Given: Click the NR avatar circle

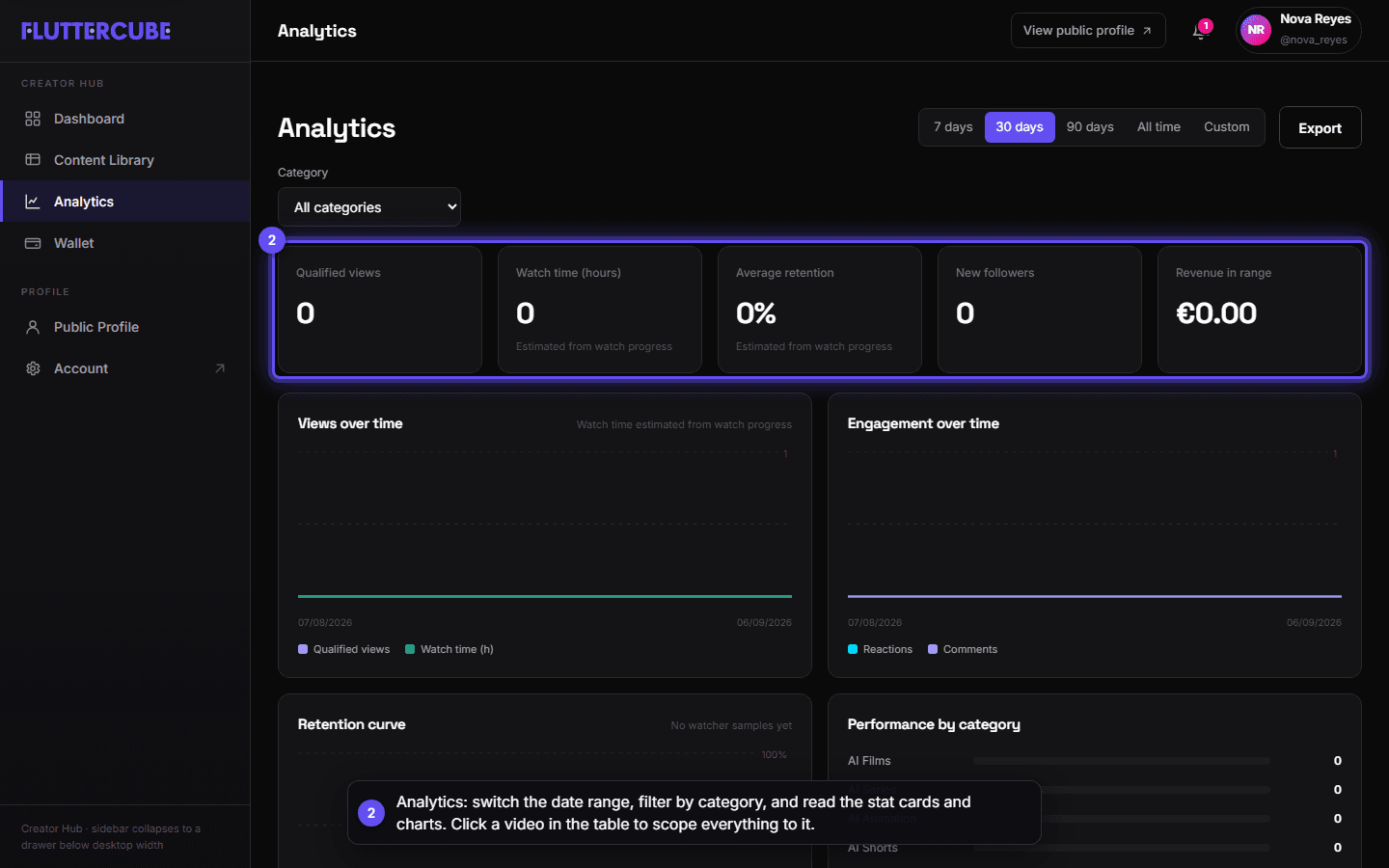Looking at the screenshot, I should click(x=1256, y=30).
